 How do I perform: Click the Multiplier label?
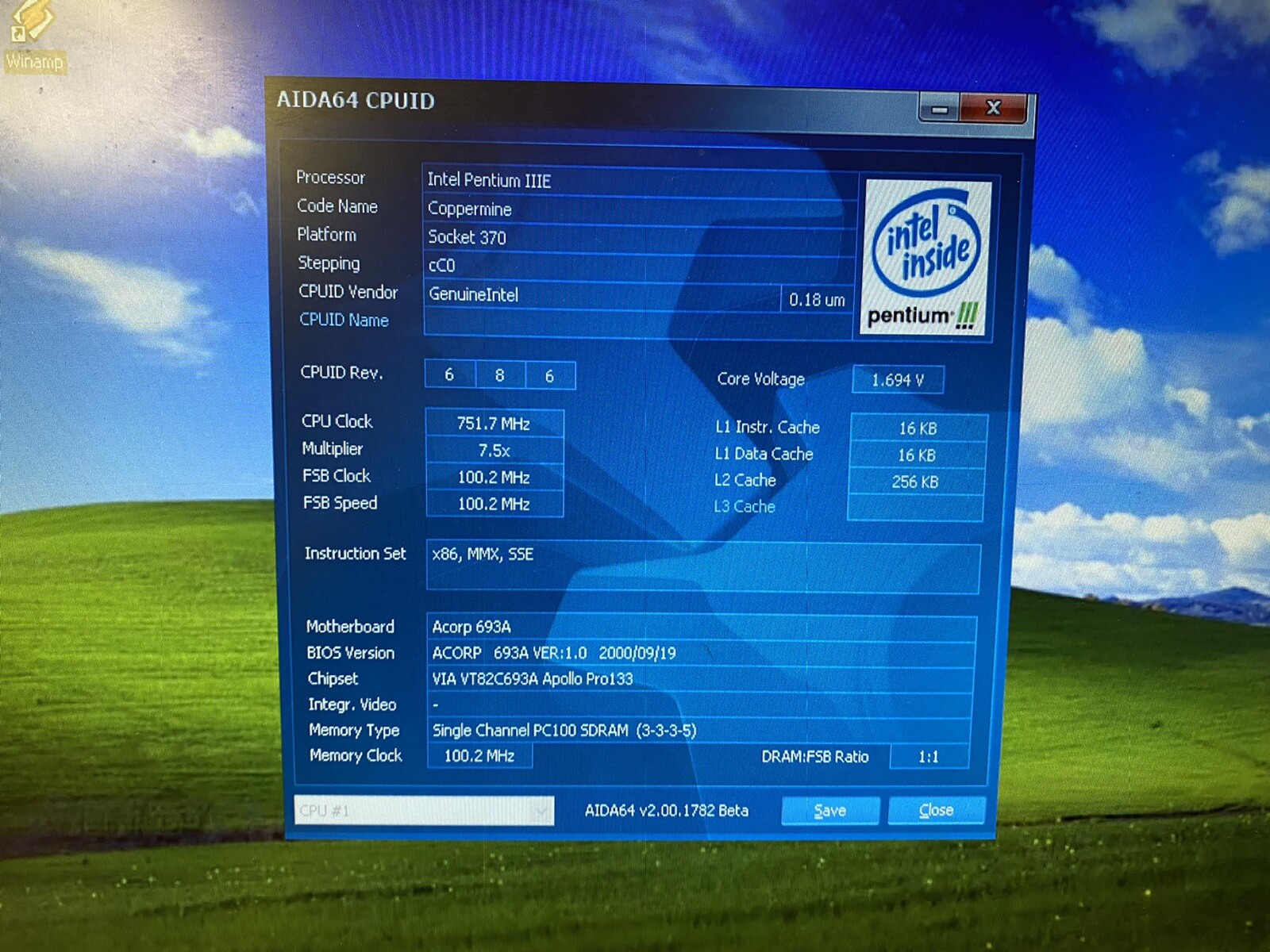(x=332, y=449)
